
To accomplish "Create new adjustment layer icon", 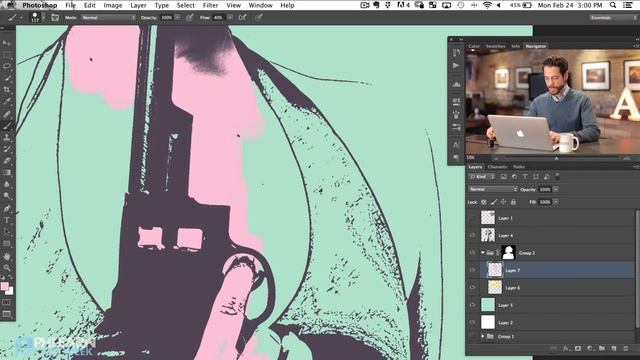I will 590,349.
